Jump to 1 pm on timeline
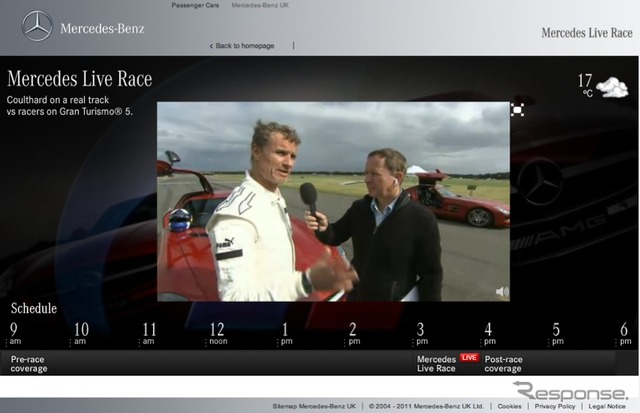The width and height of the screenshot is (640, 413). (x=286, y=333)
